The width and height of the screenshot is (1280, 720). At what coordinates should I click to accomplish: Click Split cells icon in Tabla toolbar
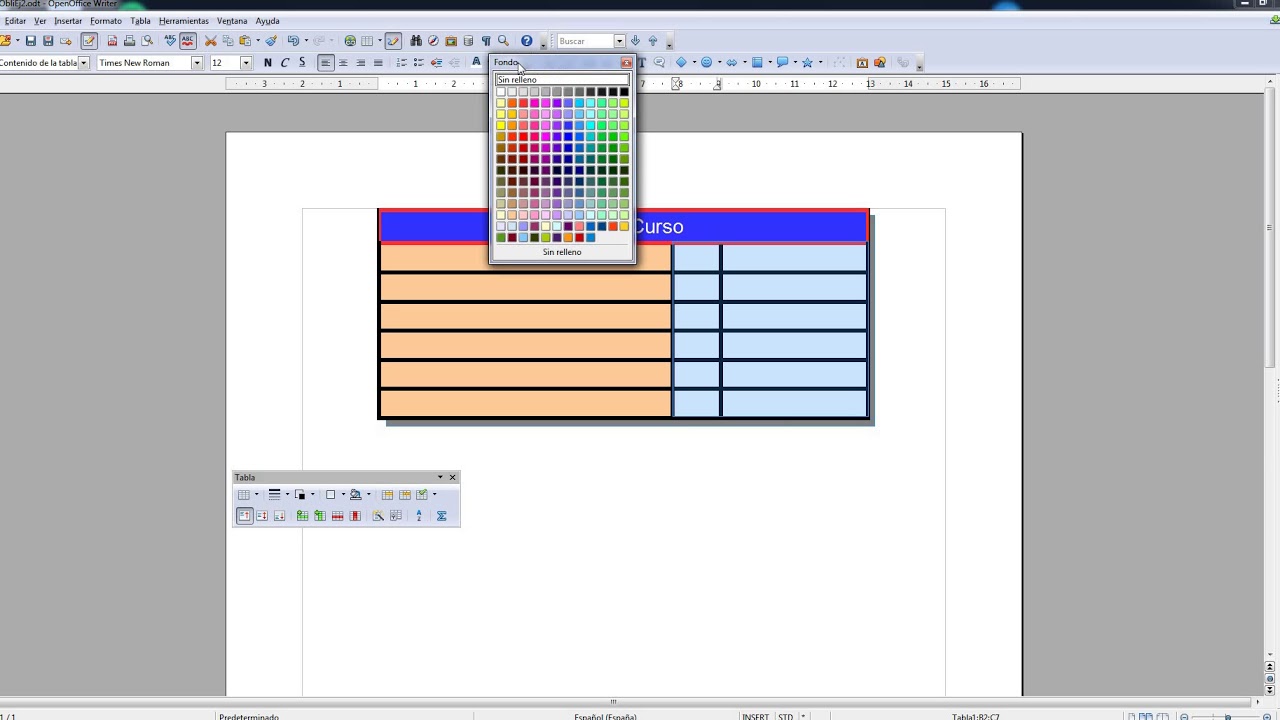pyautogui.click(x=405, y=494)
